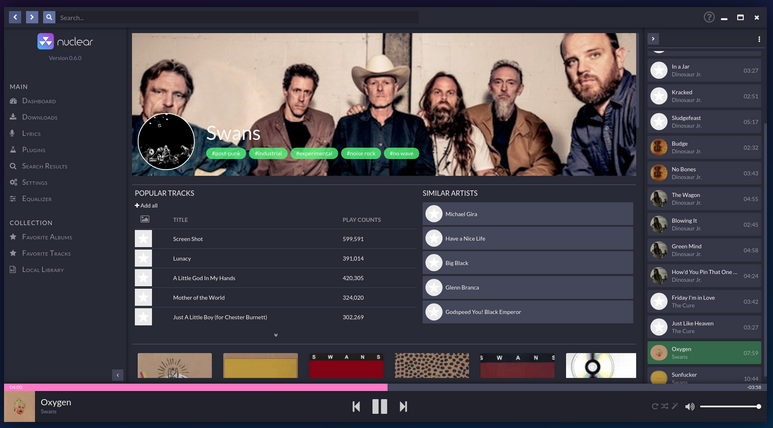The image size is (773, 428).
Task: Go back with the left arrow button
Action: pyautogui.click(x=15, y=17)
